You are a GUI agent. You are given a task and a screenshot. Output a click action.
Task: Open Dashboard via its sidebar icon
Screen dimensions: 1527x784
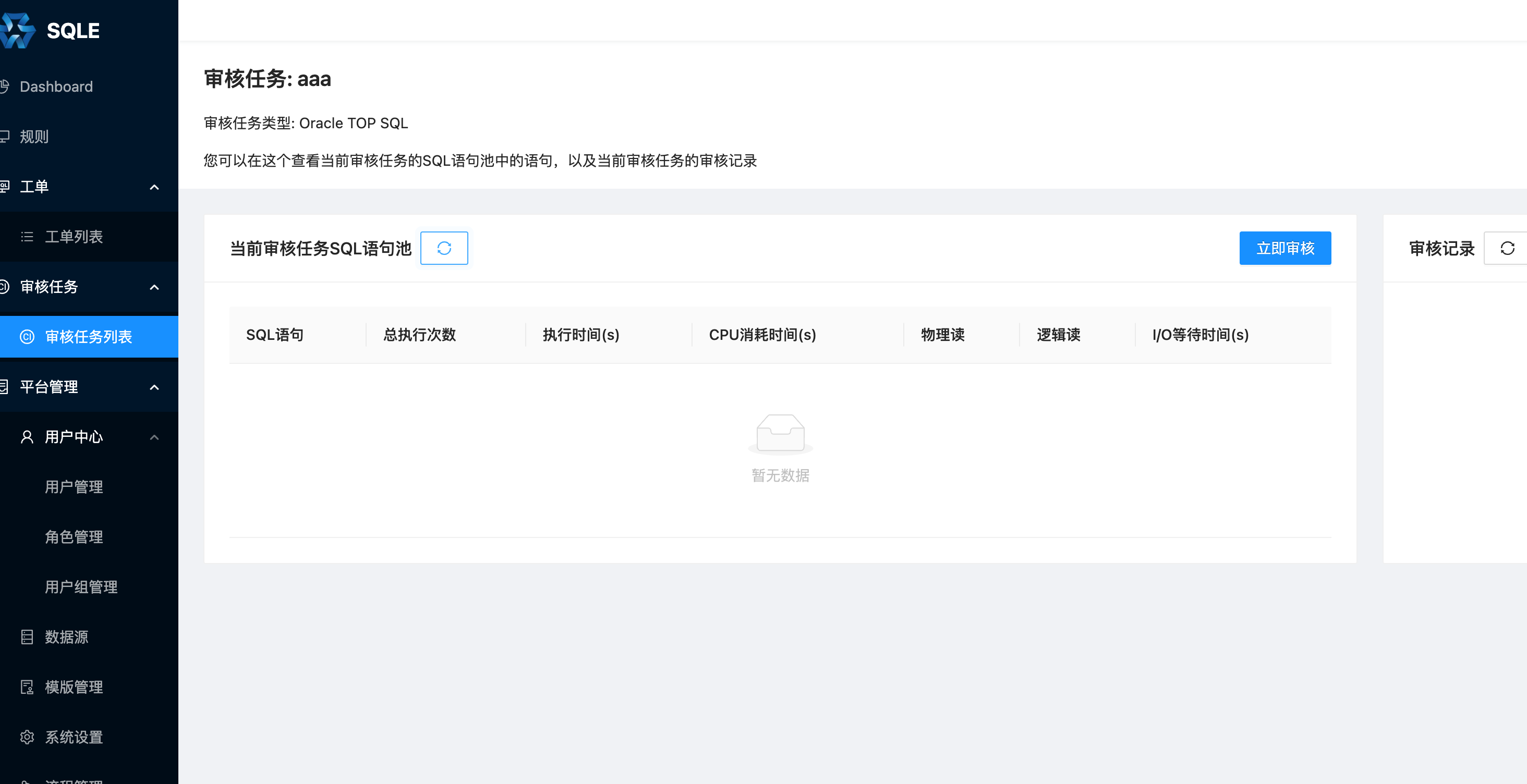5,87
